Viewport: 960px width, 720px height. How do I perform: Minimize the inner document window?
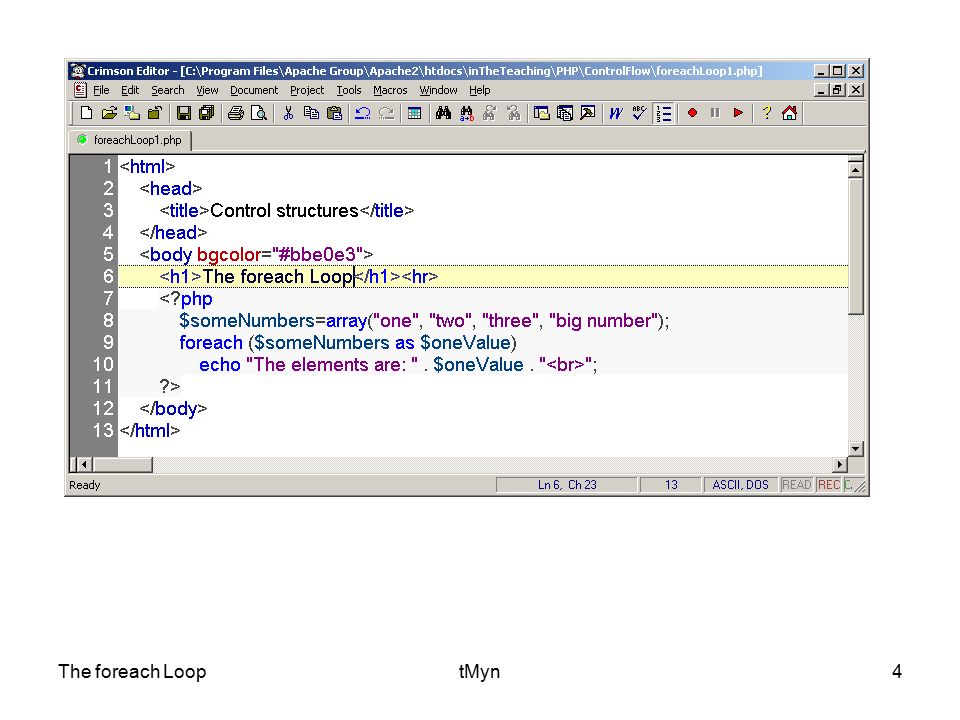(x=822, y=90)
